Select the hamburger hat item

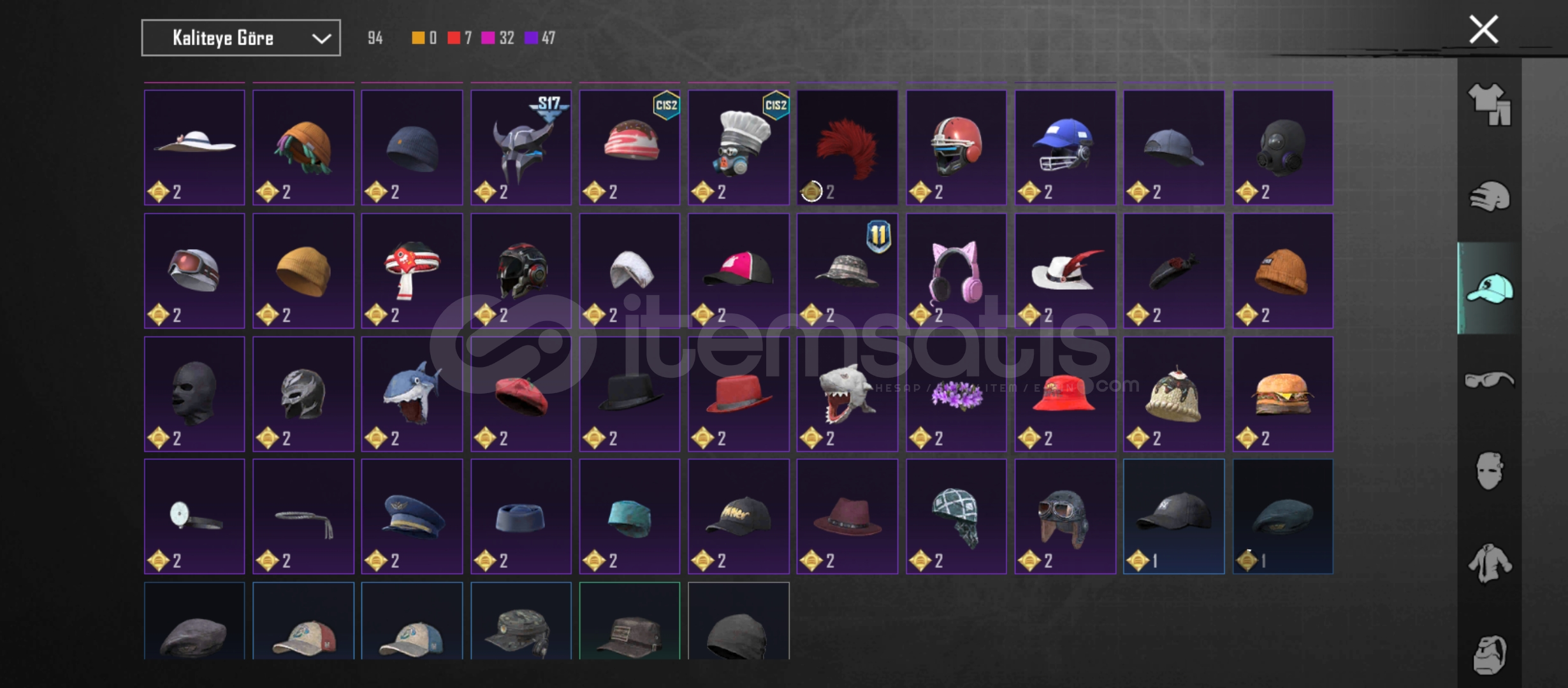(1282, 394)
